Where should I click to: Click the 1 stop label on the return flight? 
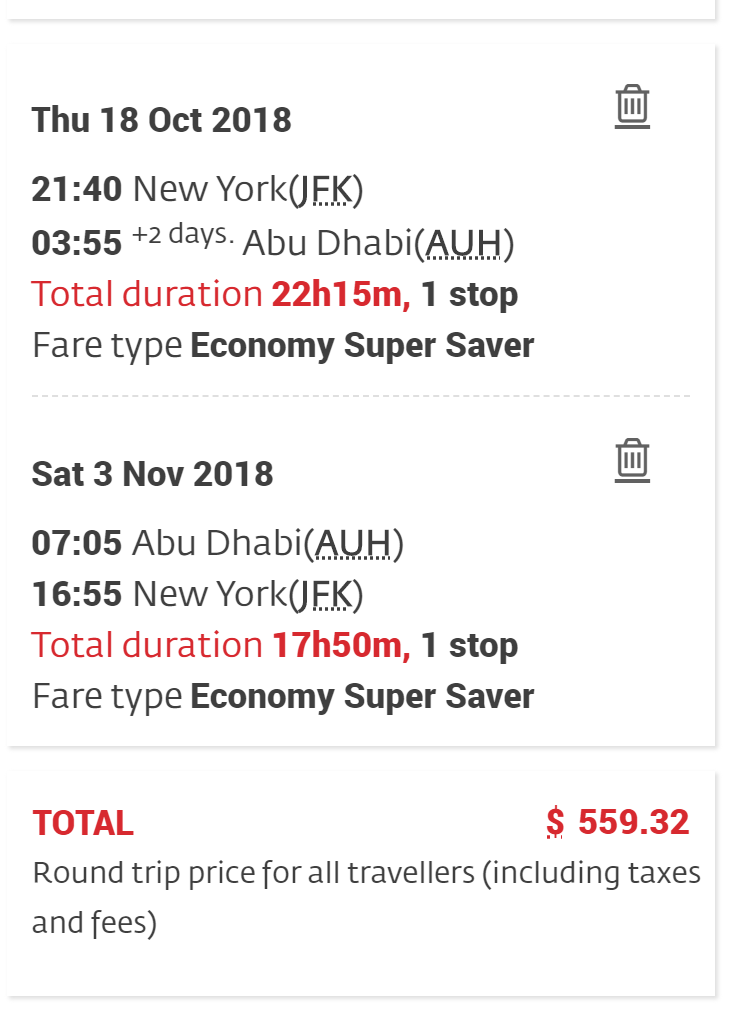(x=470, y=646)
